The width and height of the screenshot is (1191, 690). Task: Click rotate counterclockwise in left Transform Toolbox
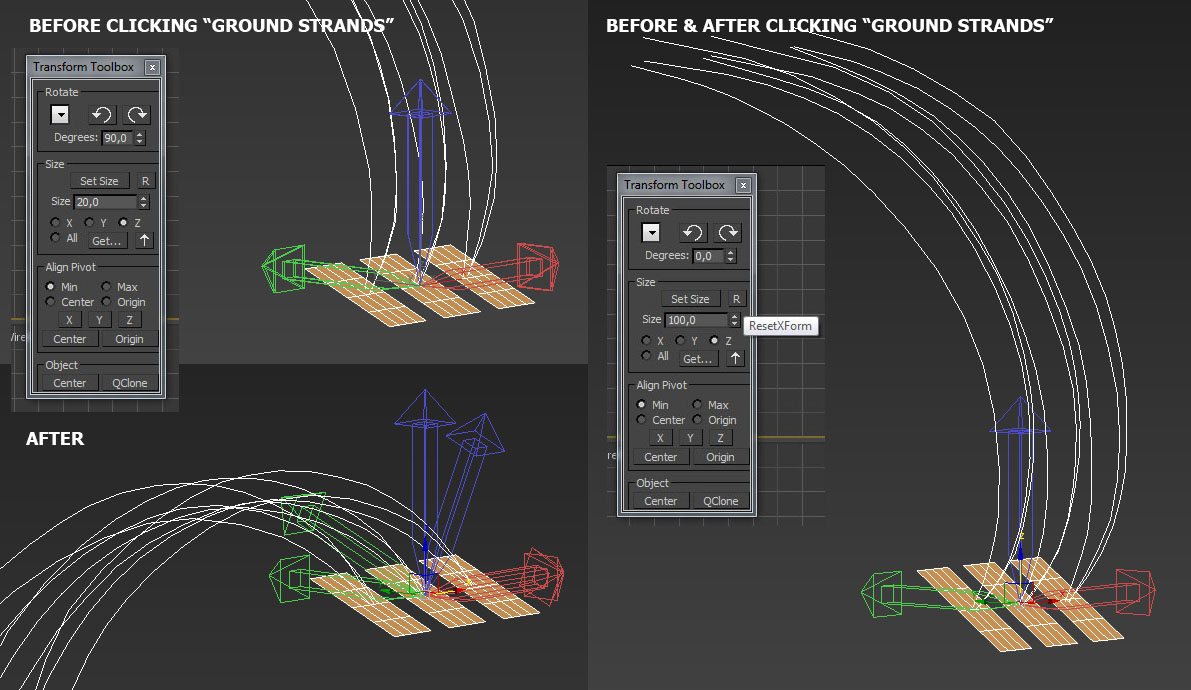100,114
